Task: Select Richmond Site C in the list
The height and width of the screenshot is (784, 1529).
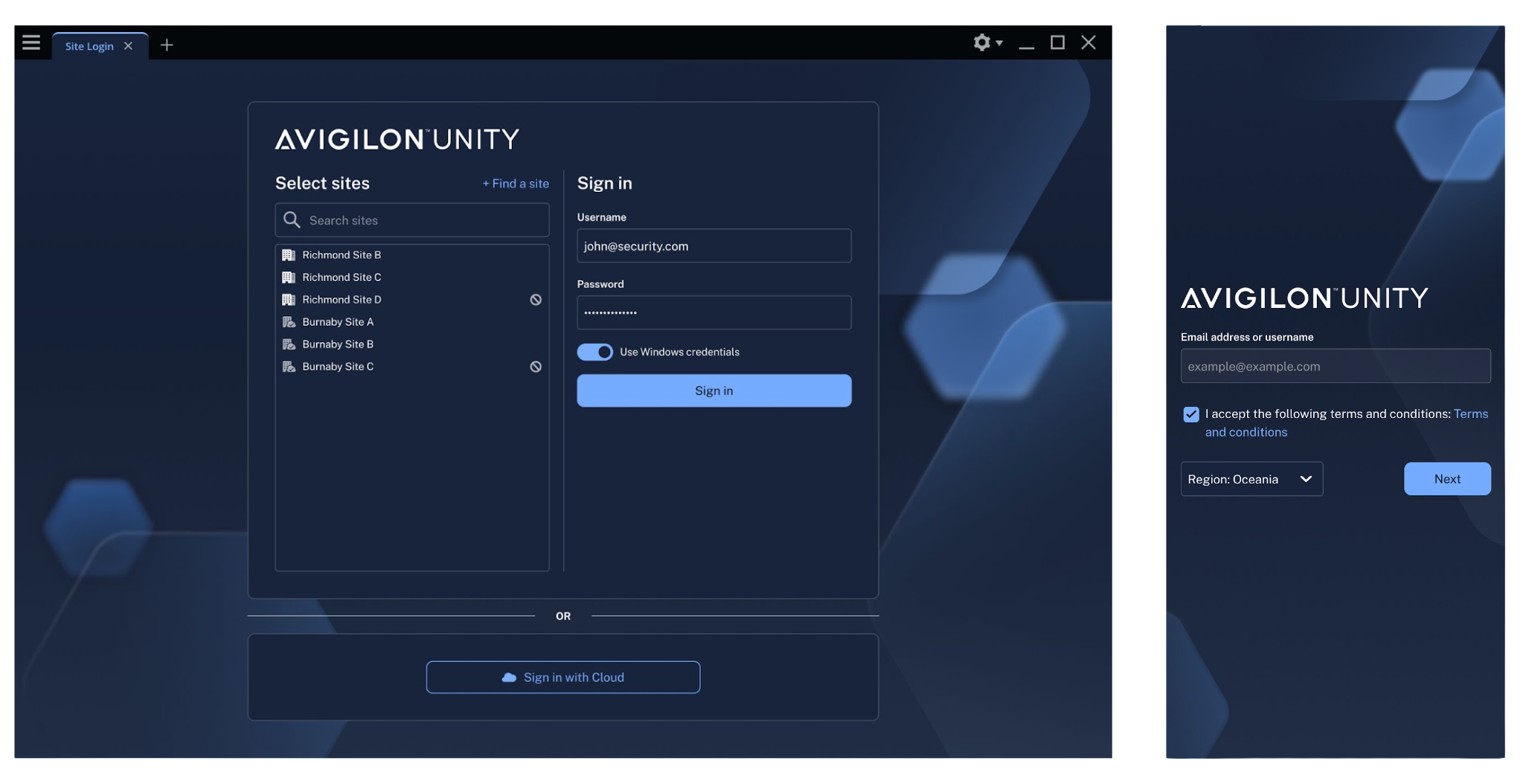Action: pos(412,277)
